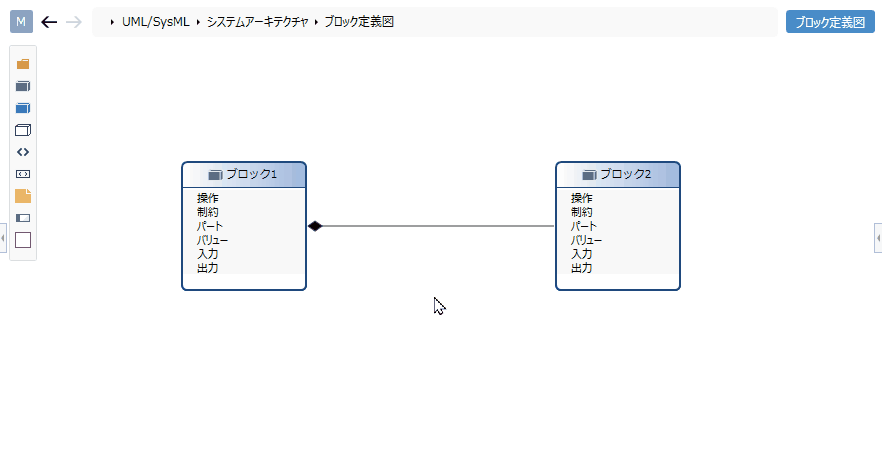Expand the left side panel handle
This screenshot has width=882, height=475.
pyautogui.click(x=3, y=238)
